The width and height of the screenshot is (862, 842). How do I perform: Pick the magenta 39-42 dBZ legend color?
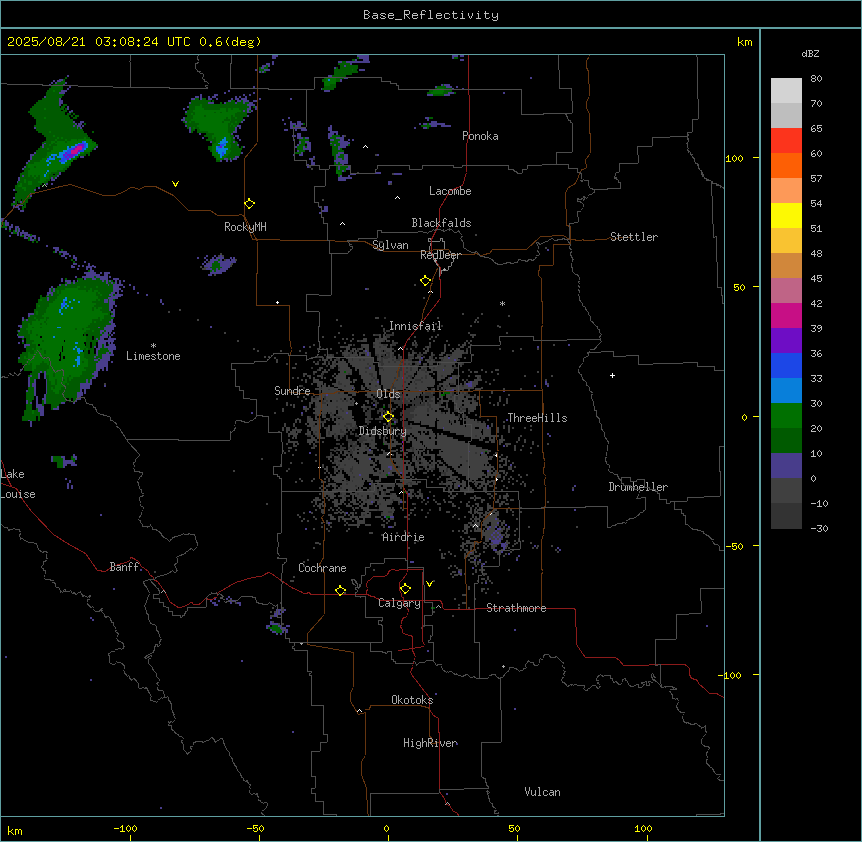[786, 315]
